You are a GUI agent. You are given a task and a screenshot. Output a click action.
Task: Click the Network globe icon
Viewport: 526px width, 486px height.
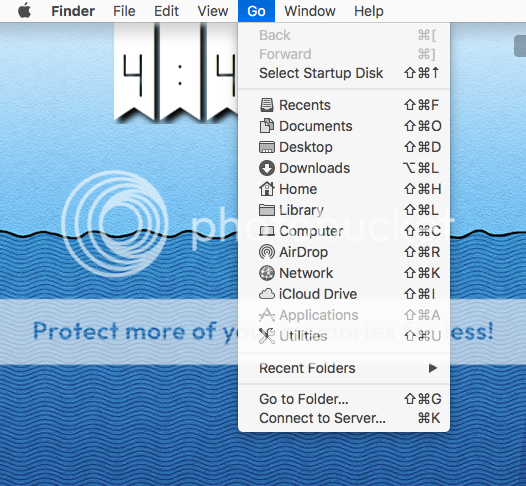[x=267, y=273]
